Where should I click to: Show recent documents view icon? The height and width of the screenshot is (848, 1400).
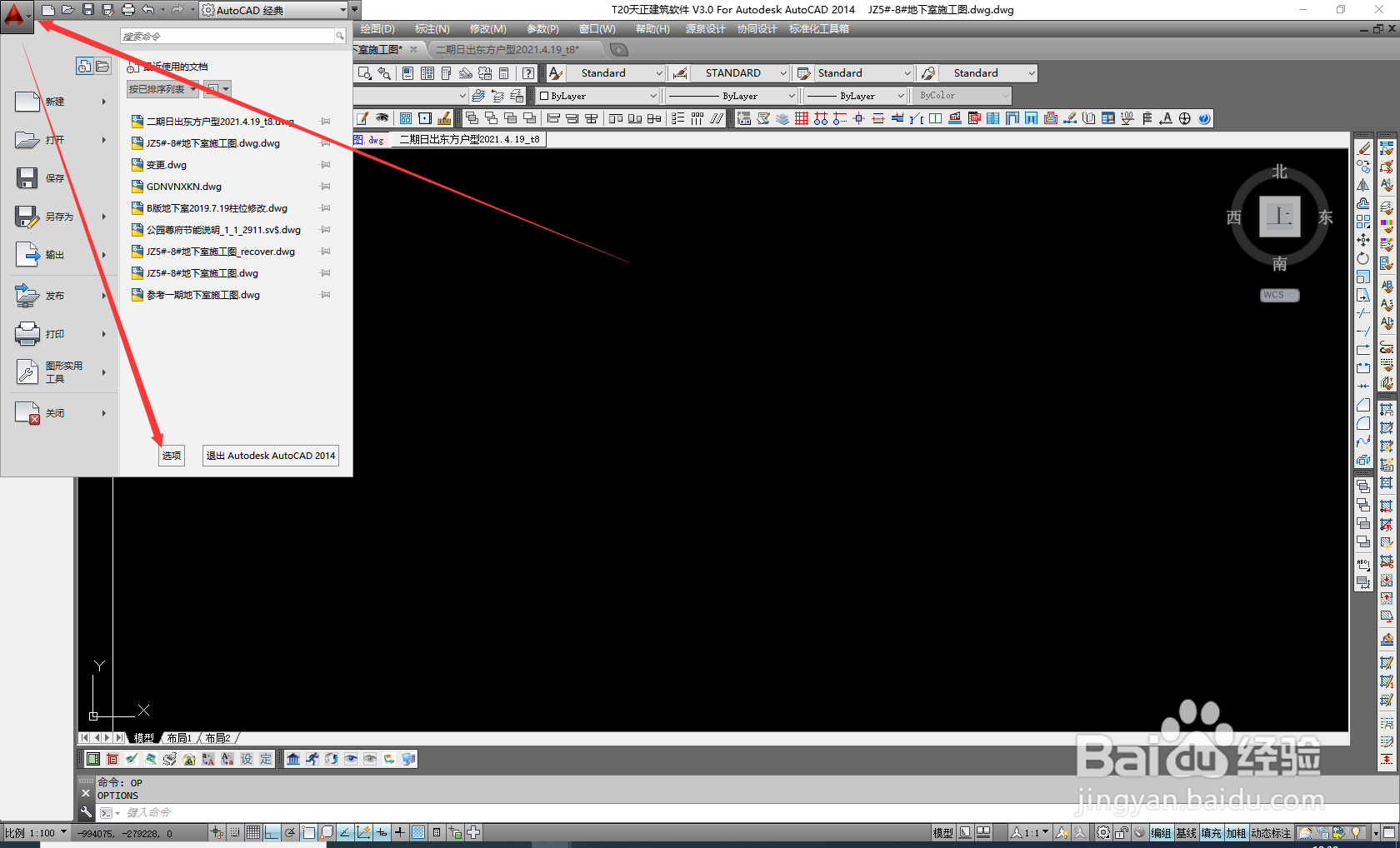coord(84,67)
